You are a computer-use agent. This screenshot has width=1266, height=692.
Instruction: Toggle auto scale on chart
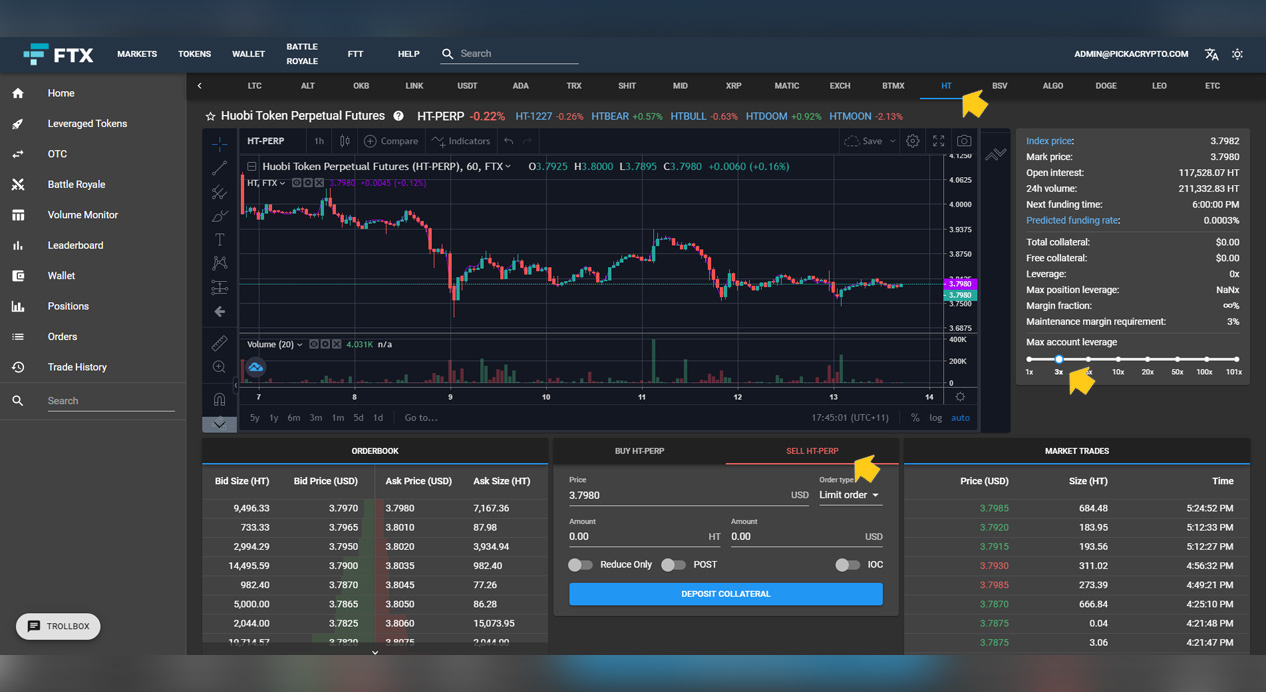click(x=960, y=418)
